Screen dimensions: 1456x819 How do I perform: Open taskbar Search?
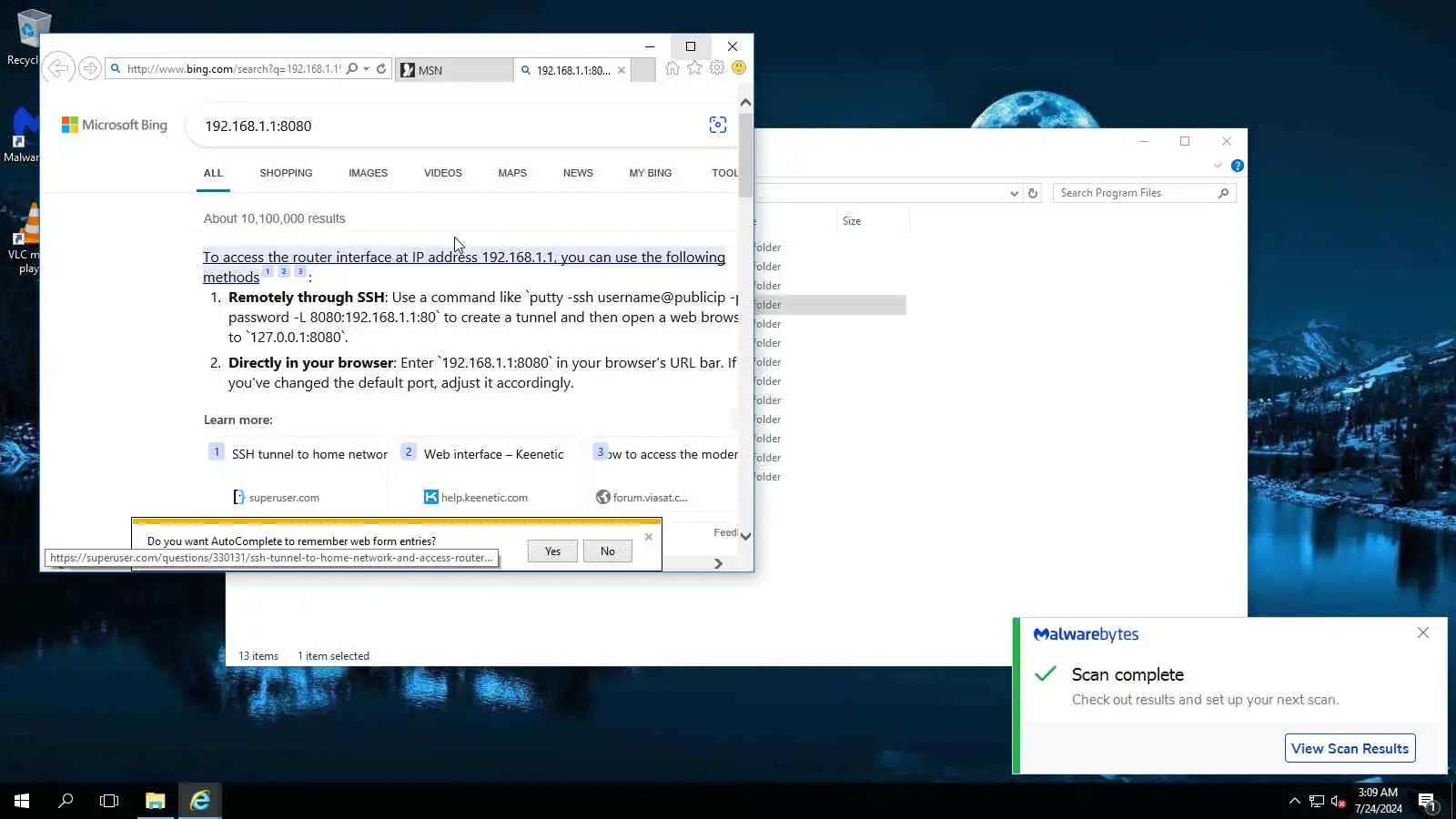(66, 801)
